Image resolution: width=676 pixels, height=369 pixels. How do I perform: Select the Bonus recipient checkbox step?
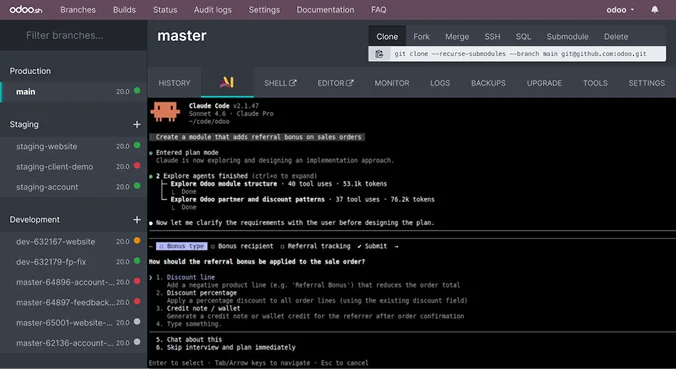[242, 246]
